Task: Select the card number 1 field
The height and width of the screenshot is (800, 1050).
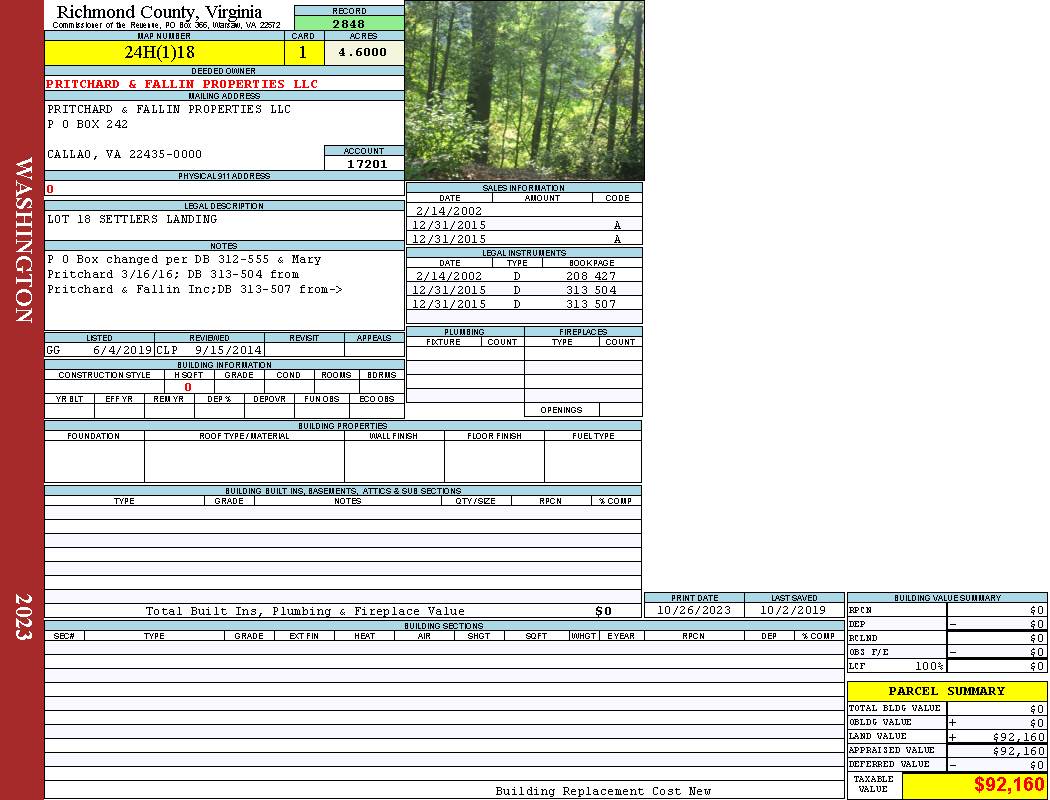Action: tap(303, 53)
